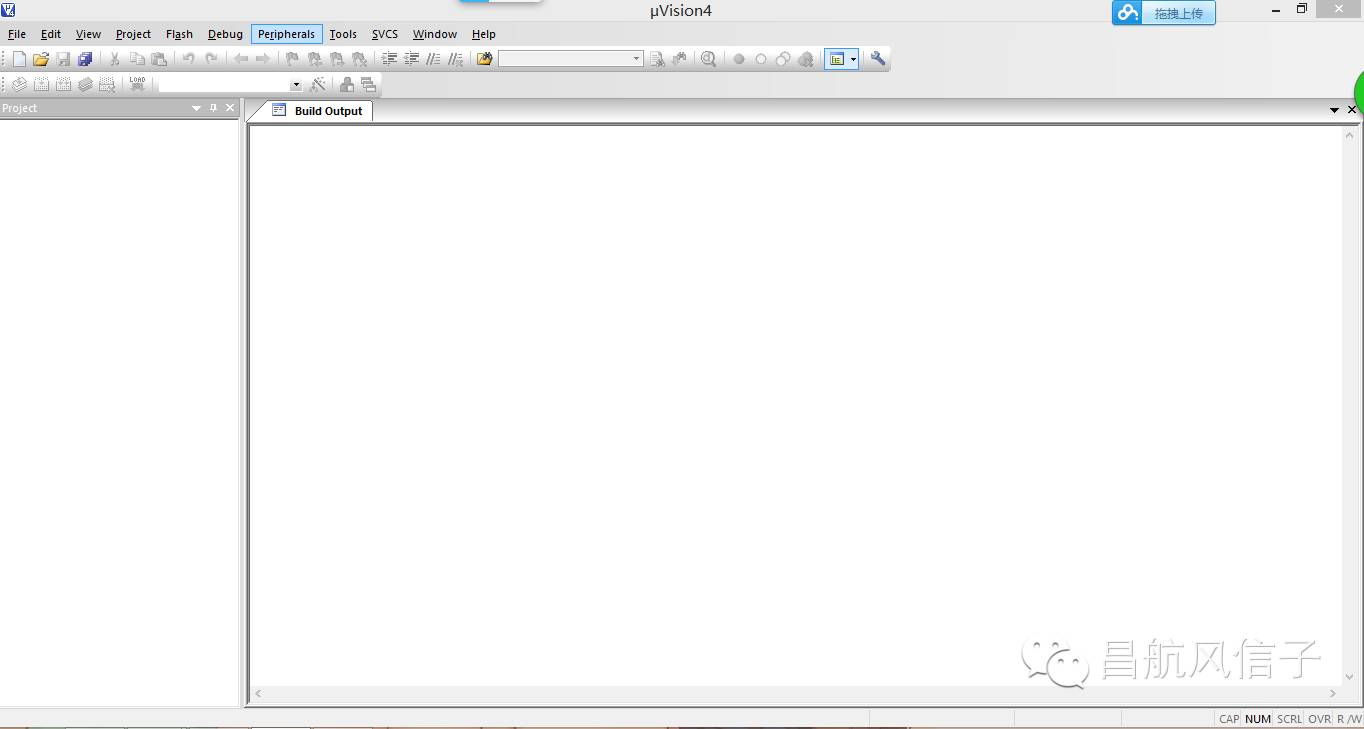Click the Enable/Disable breakpoint hollow circle

[x=761, y=59]
